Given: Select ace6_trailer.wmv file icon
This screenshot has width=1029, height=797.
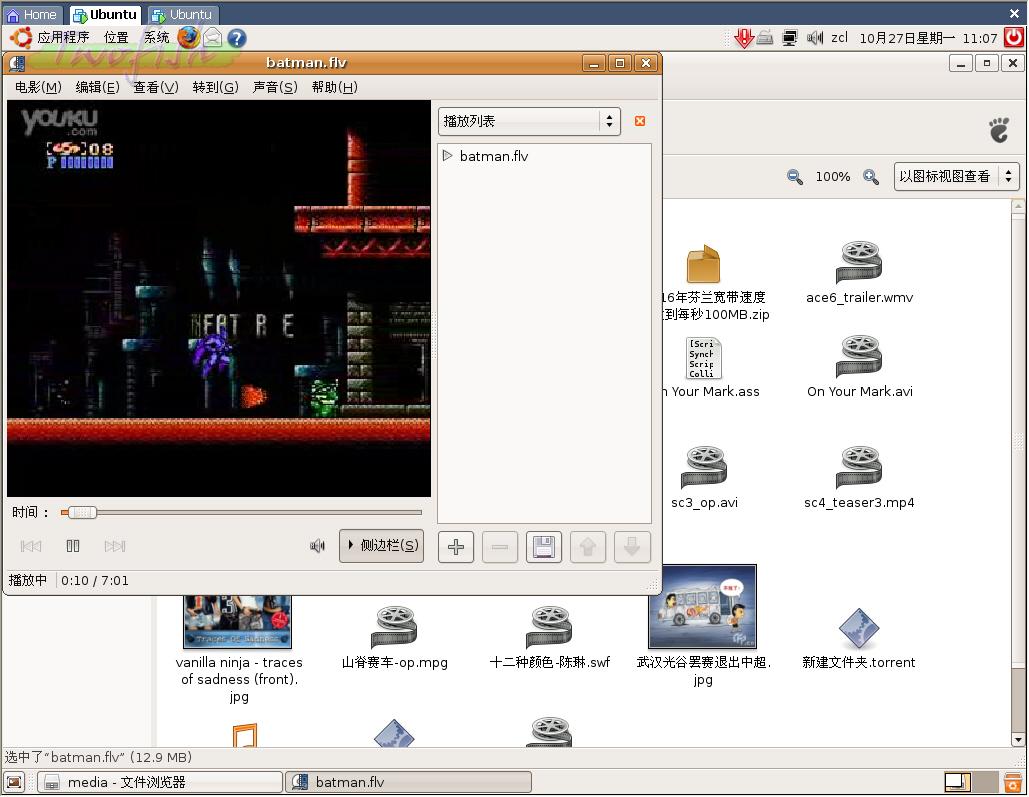Looking at the screenshot, I should click(859, 263).
